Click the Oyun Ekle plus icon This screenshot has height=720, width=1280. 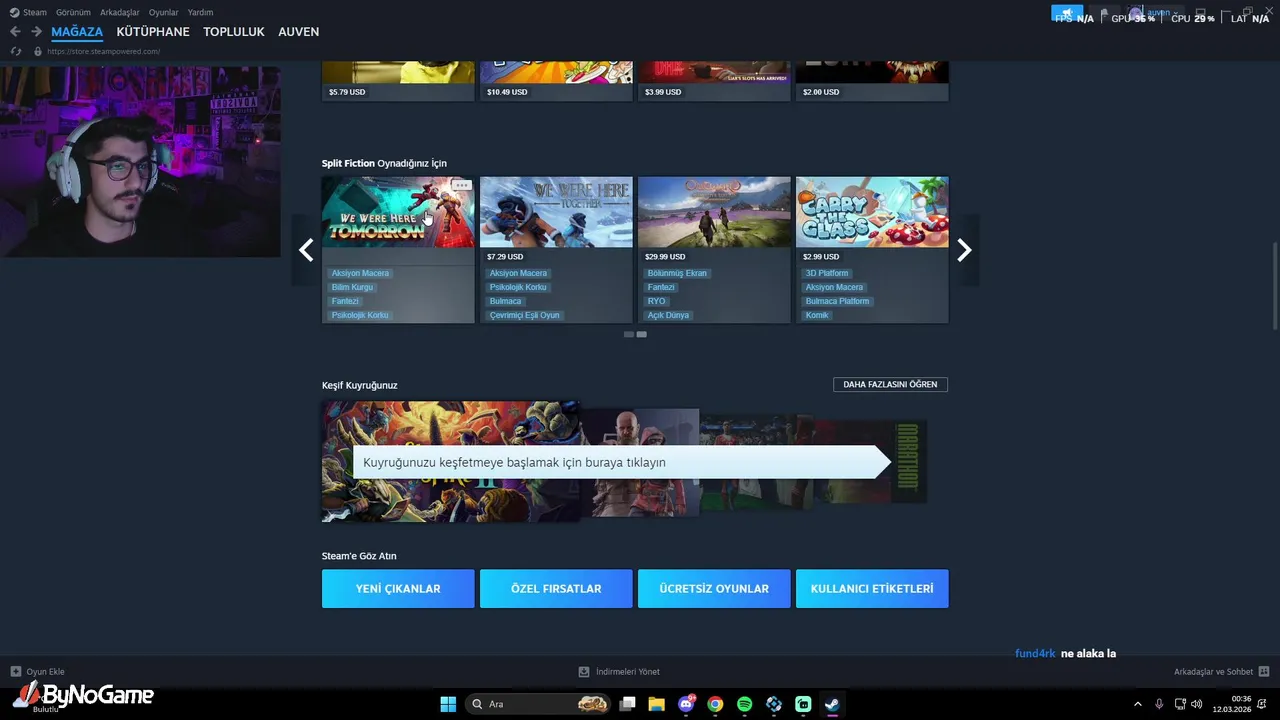(15, 672)
